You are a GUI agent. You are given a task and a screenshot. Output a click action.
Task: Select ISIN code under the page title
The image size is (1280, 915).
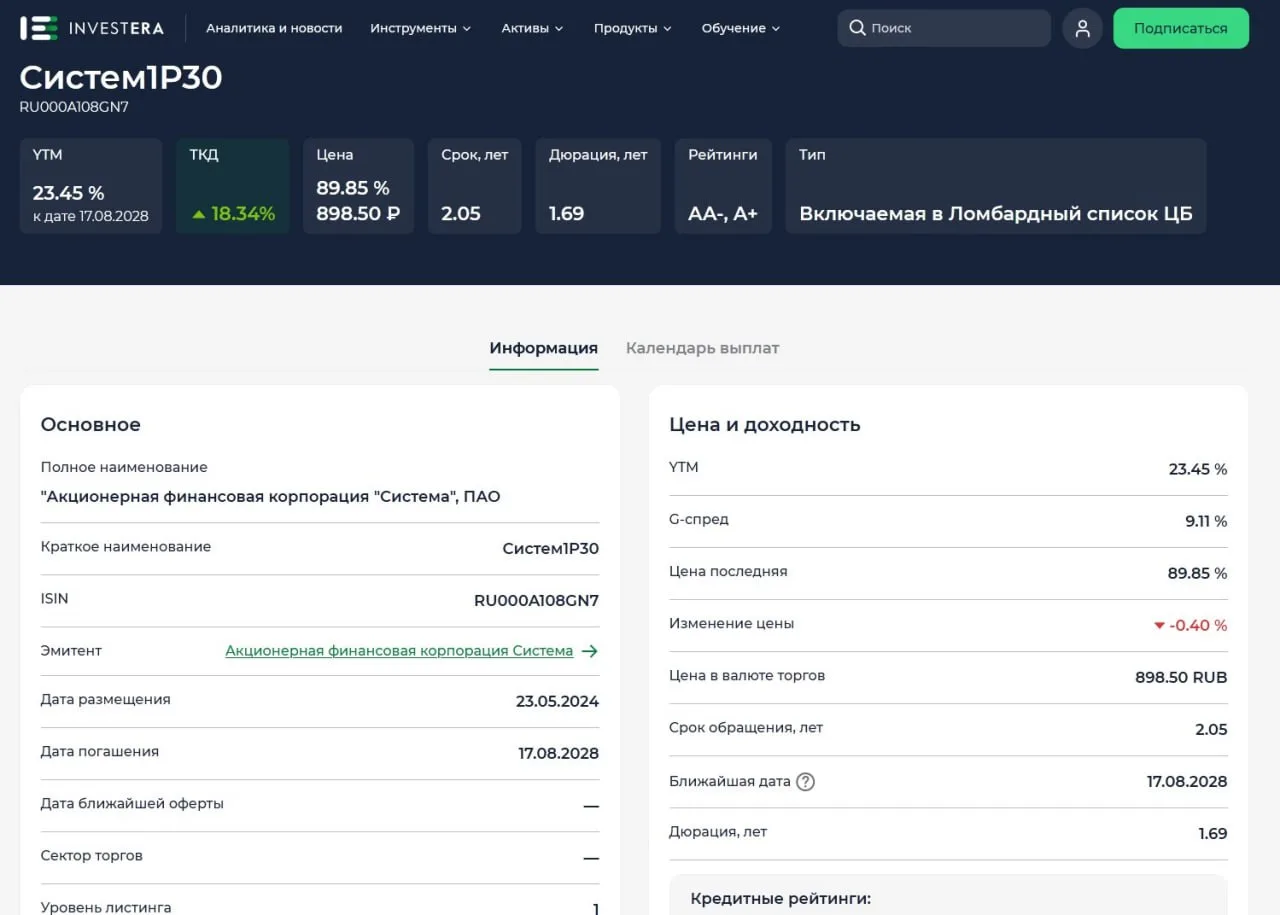click(x=74, y=107)
